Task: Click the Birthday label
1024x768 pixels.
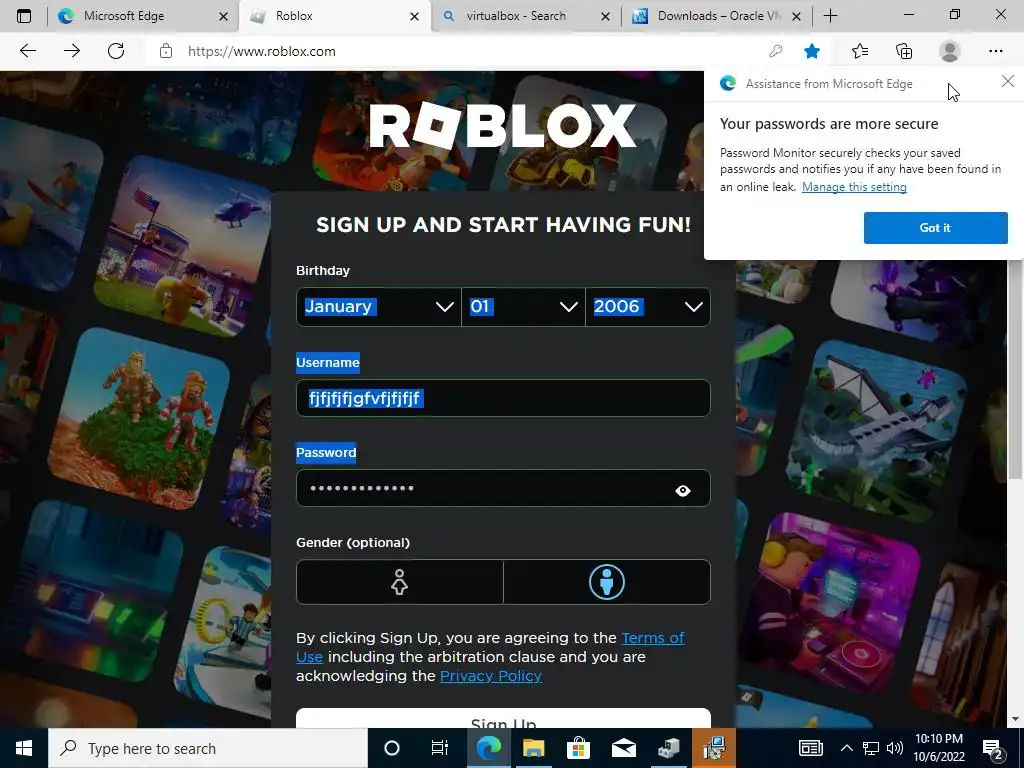Action: (323, 270)
